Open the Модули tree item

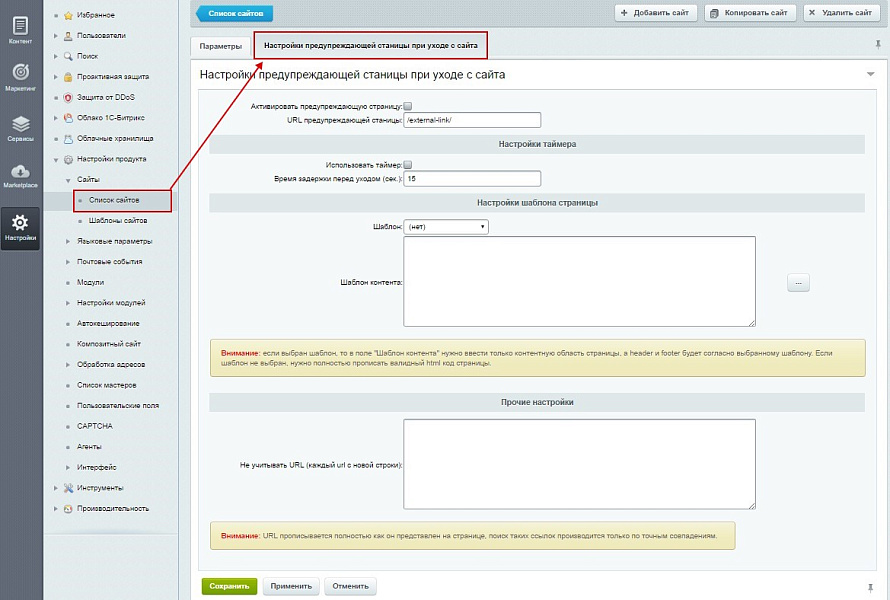(x=90, y=282)
